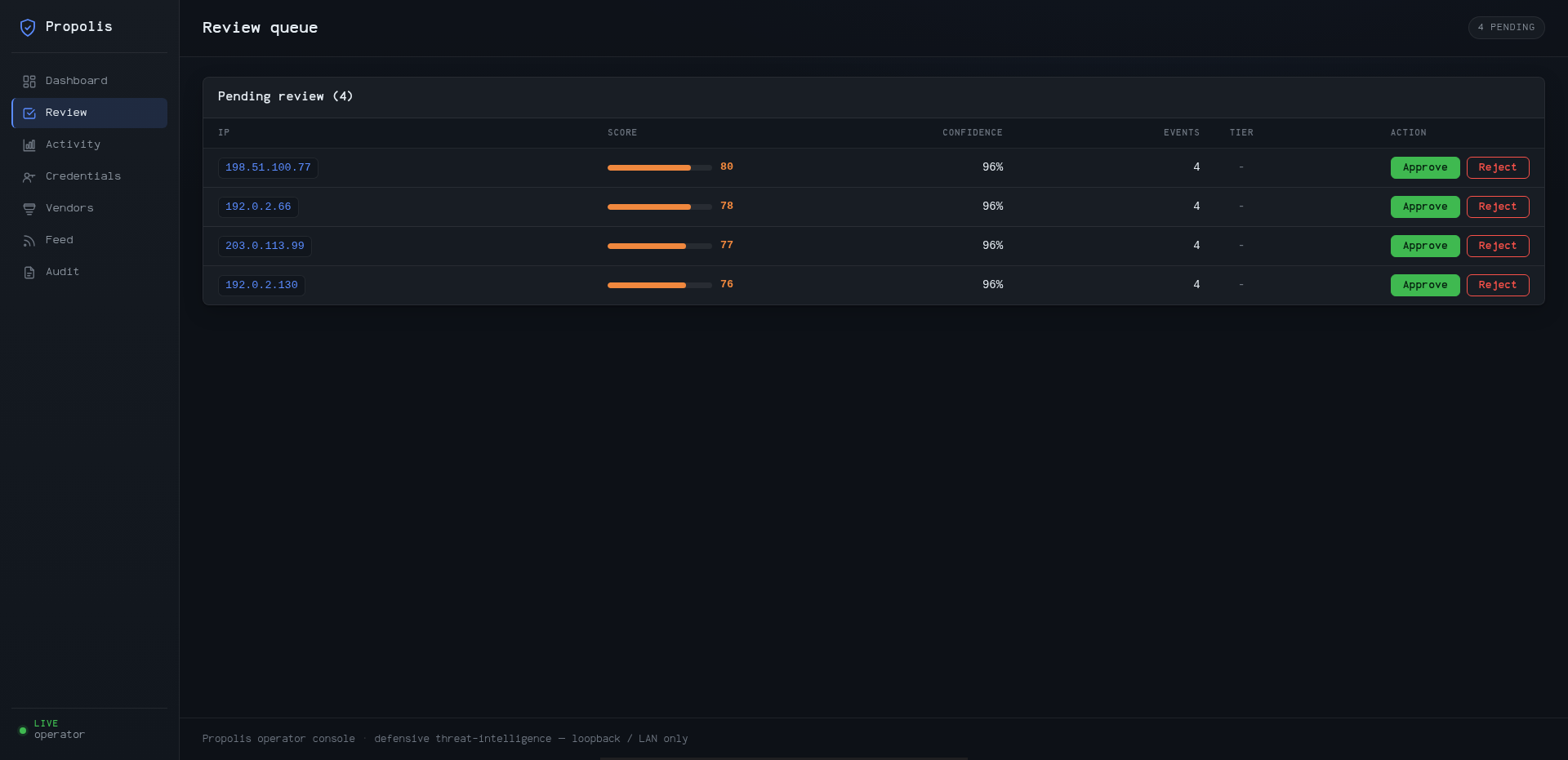Click events count for 198.51.100.77

(1196, 167)
